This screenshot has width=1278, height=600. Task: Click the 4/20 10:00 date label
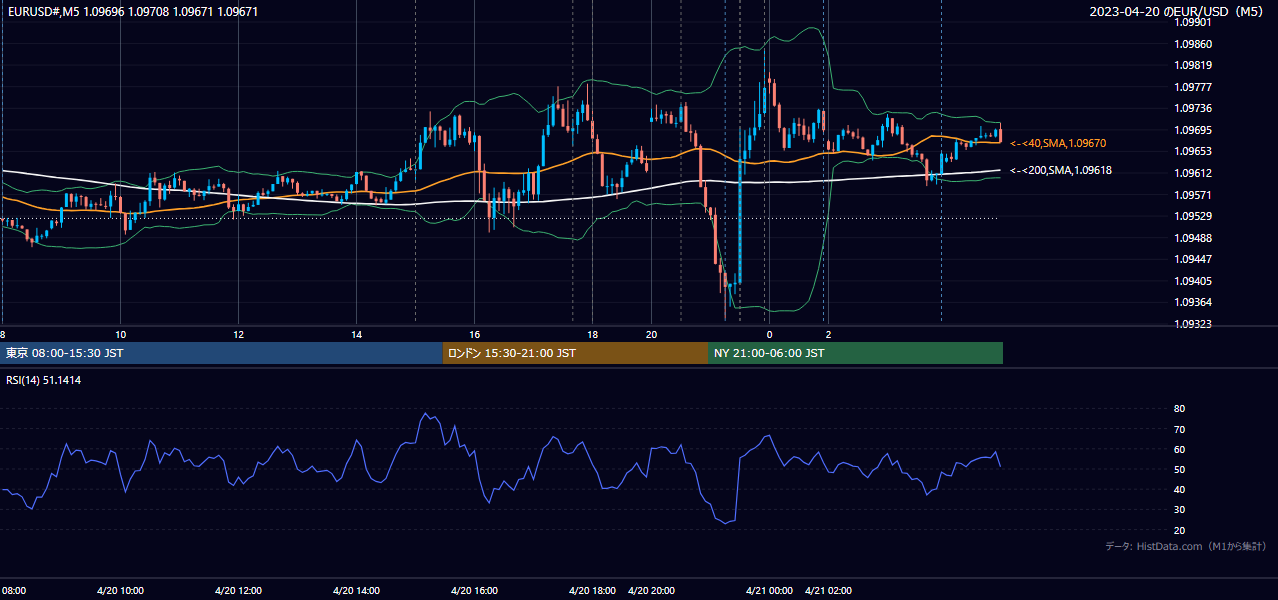(x=120, y=591)
